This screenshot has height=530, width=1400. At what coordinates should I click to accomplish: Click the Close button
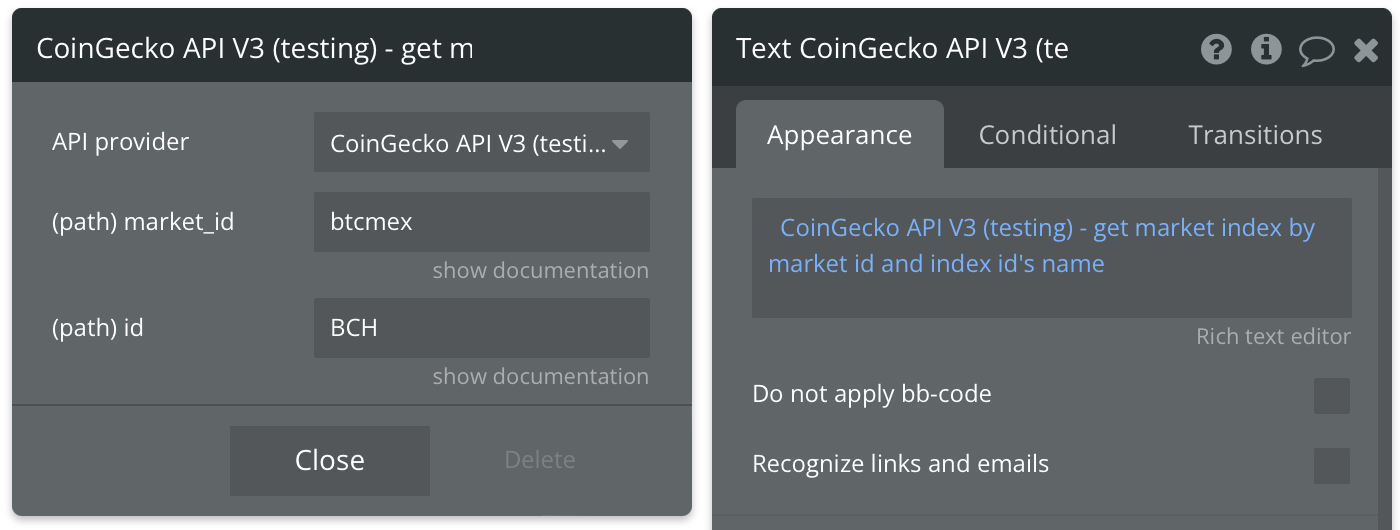(x=330, y=460)
